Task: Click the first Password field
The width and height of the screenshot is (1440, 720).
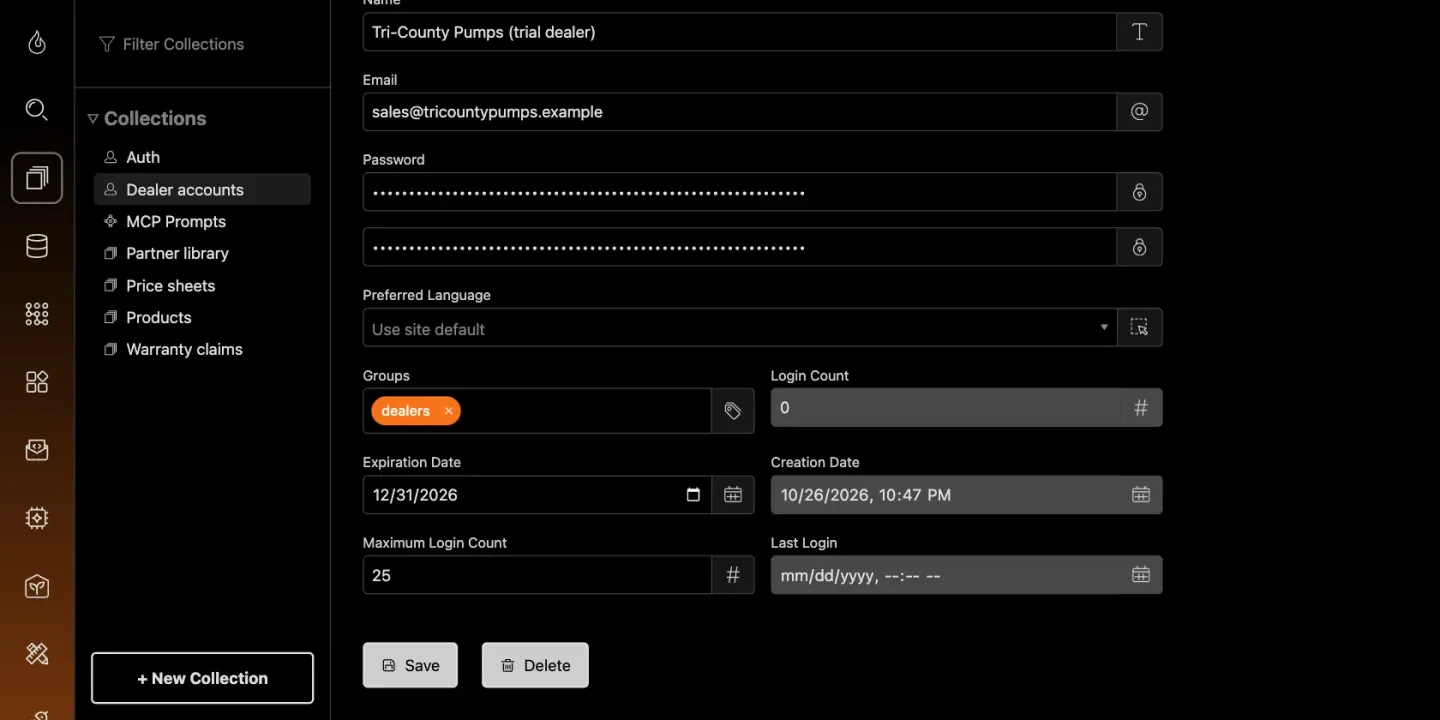Action: tap(740, 192)
